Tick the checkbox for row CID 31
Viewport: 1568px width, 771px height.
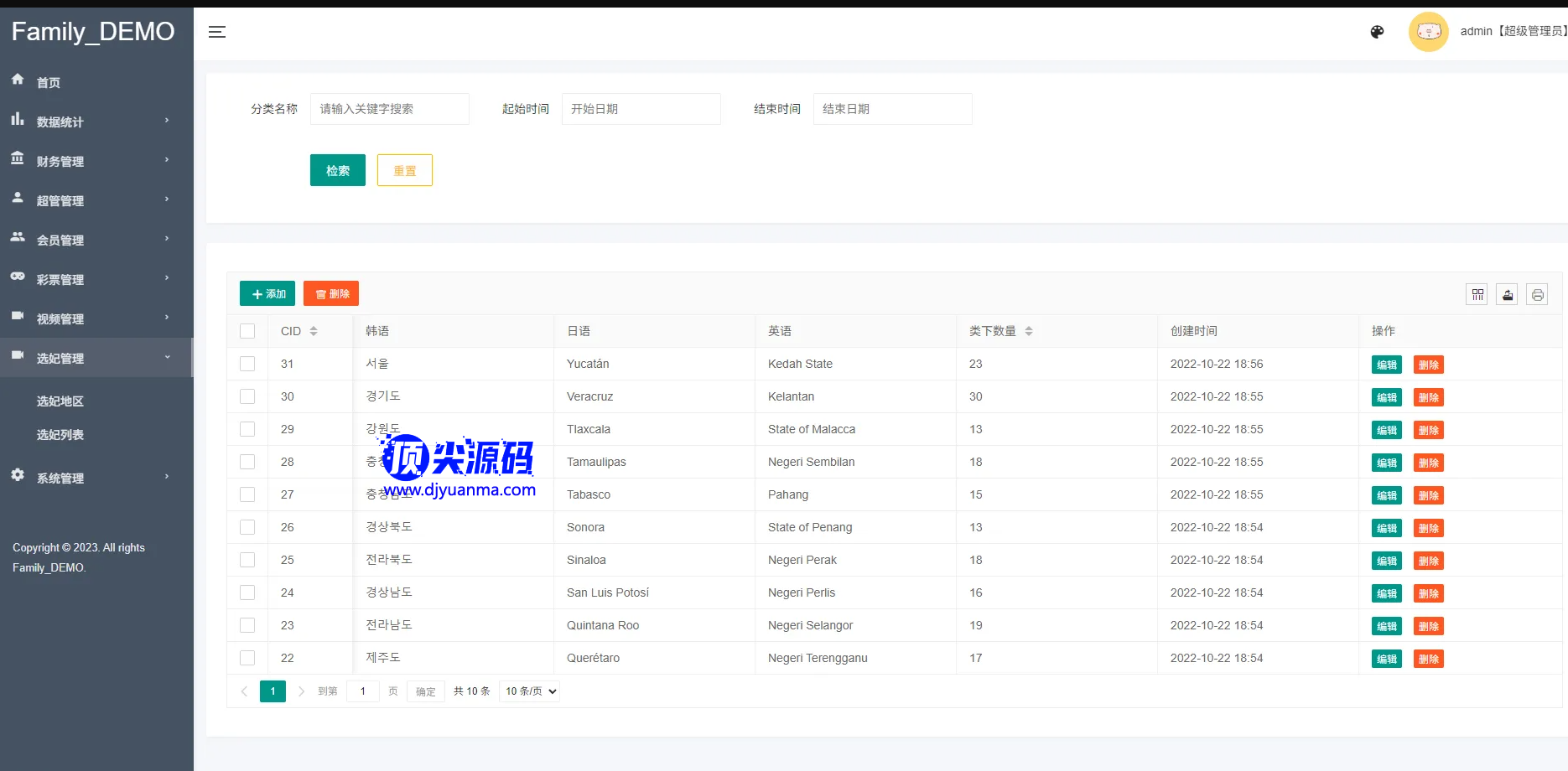247,364
